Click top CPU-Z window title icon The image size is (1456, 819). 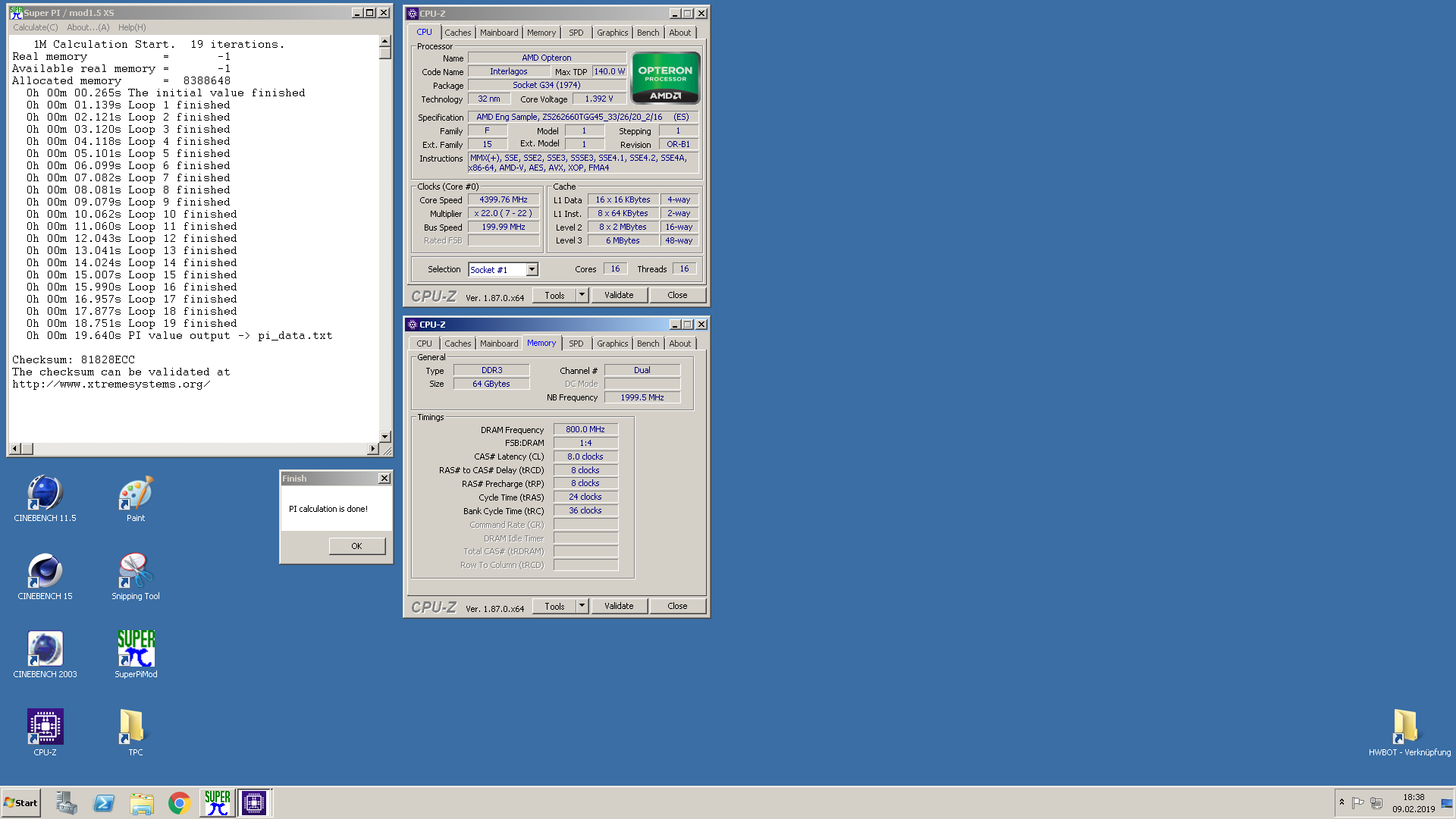pyautogui.click(x=413, y=14)
